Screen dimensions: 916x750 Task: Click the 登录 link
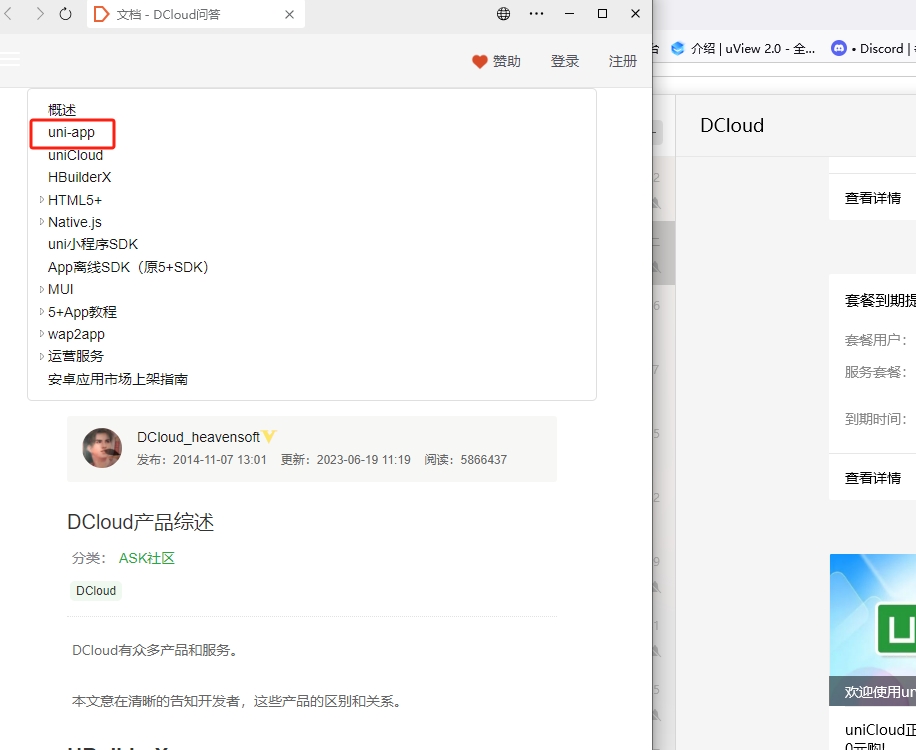(x=565, y=61)
